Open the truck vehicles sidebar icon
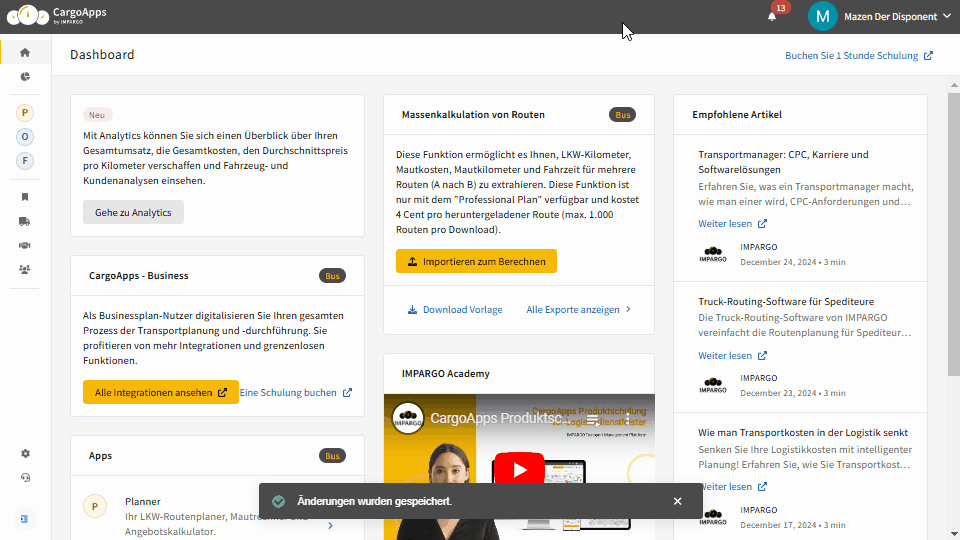 [x=24, y=221]
